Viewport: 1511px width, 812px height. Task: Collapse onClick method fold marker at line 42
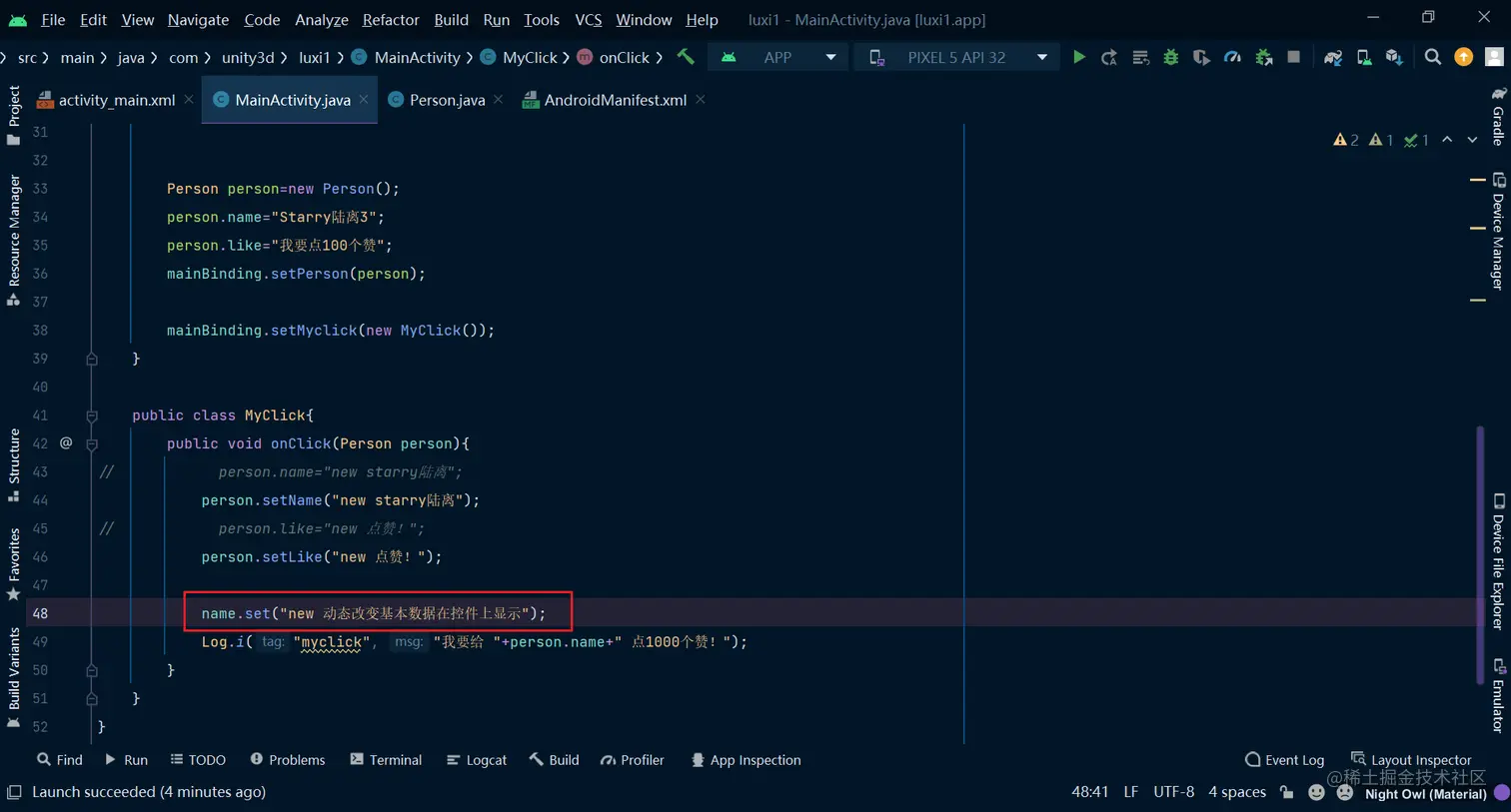click(92, 443)
